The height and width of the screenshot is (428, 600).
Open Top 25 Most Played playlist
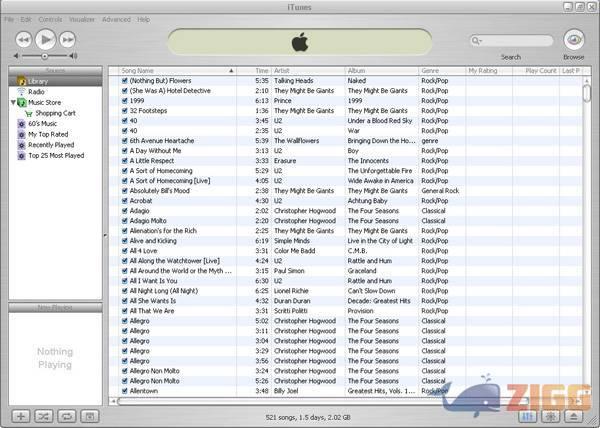(56, 156)
